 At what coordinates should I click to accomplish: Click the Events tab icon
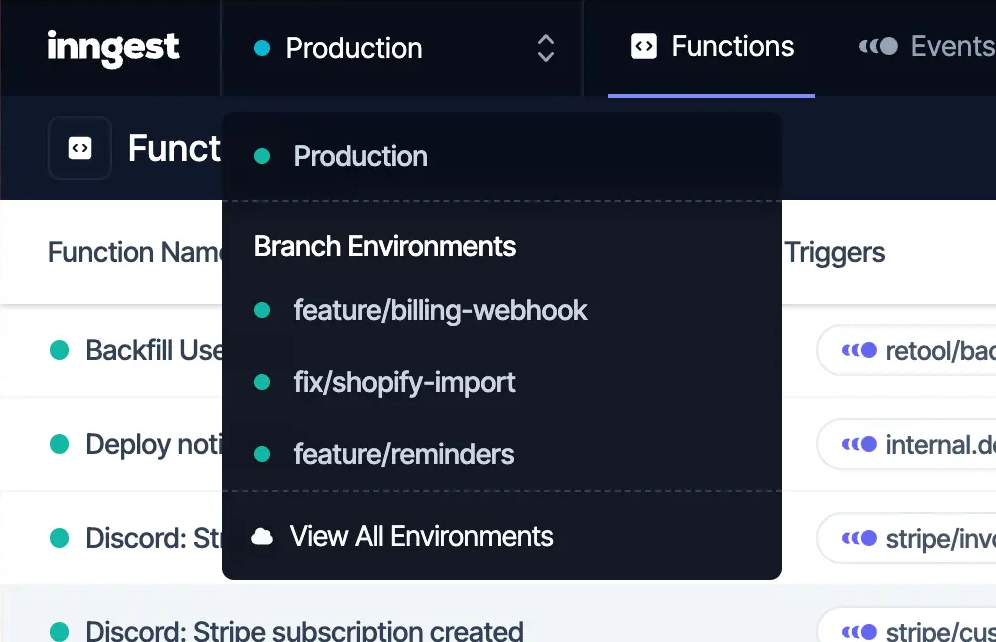tap(878, 46)
